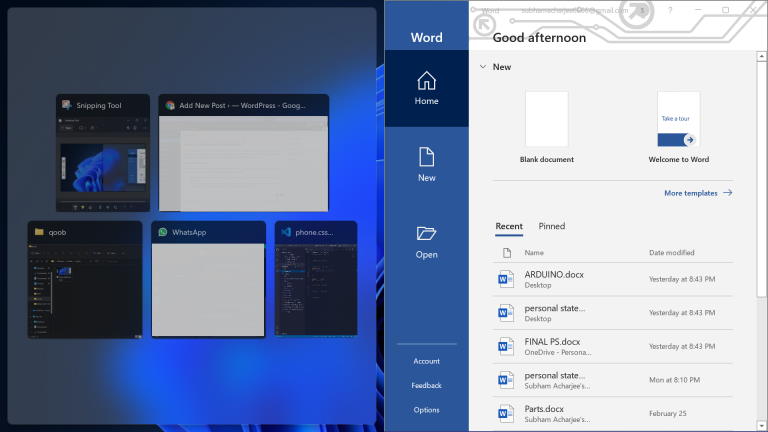
Task: Select the Snipping Tool window thumbnail
Action: coord(103,160)
